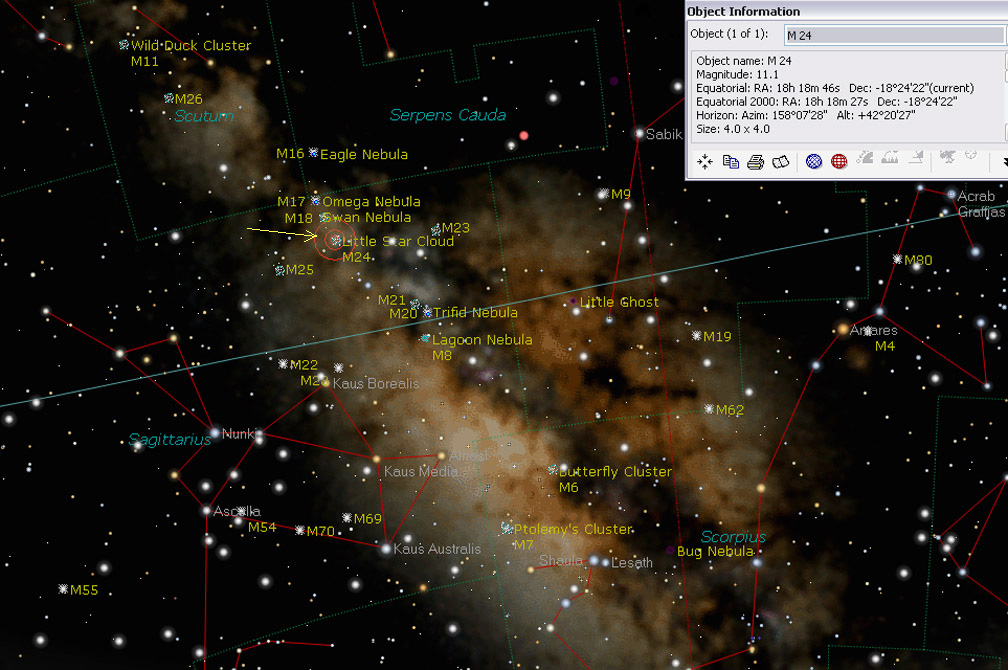1008x670 pixels.
Task: Center the view on M 24
Action: [x=705, y=160]
